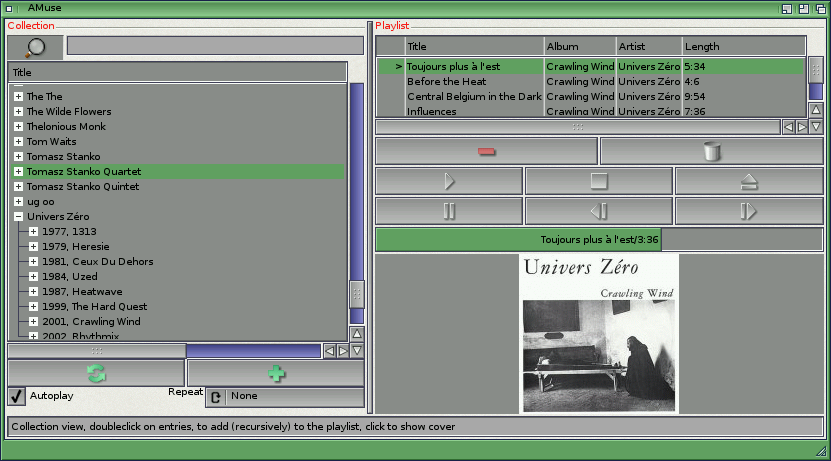831x461 pixels.
Task: Expand The The artist node
Action: point(19,96)
